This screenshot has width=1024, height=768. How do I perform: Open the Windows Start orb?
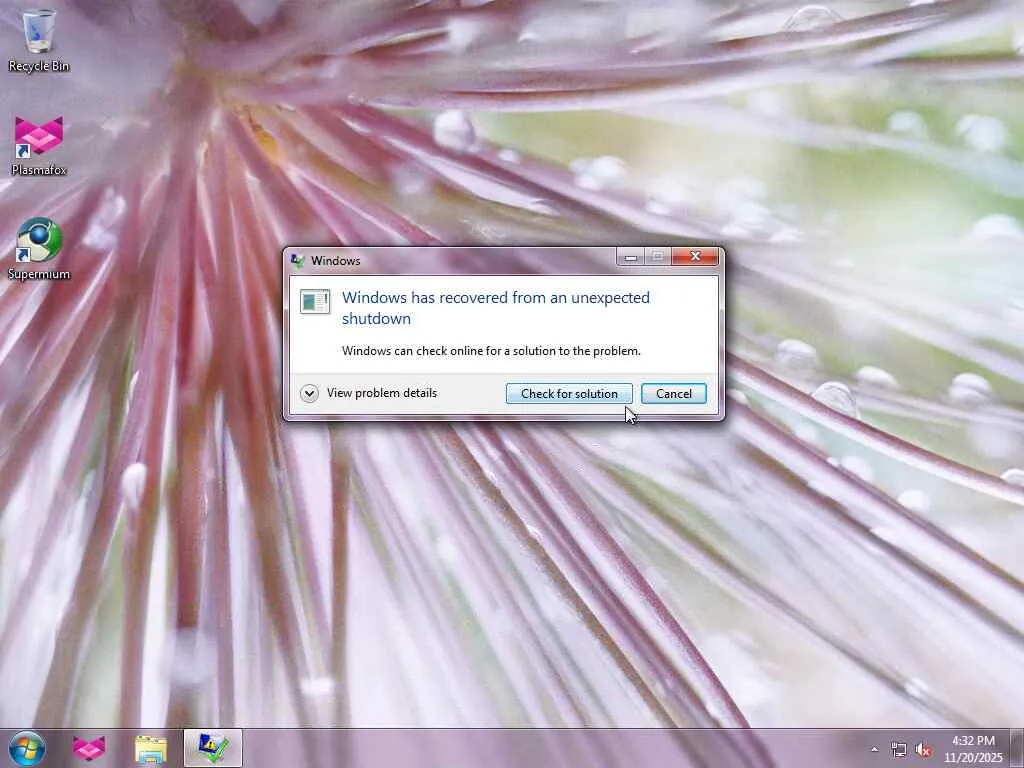[x=27, y=748]
